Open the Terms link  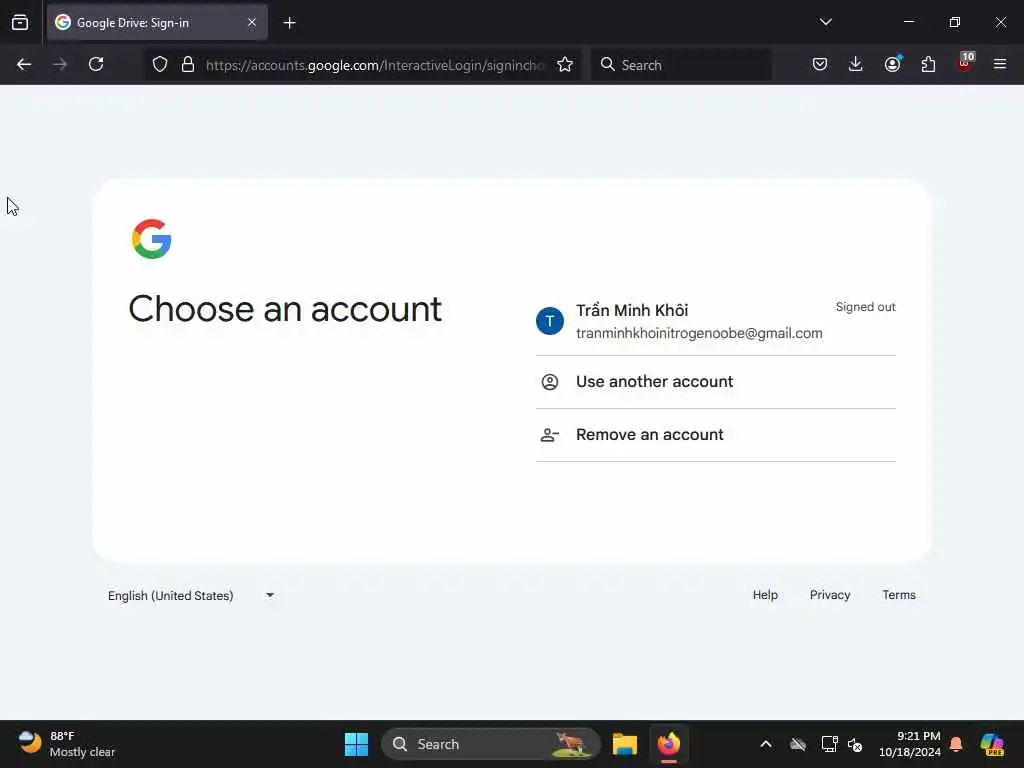click(x=899, y=595)
